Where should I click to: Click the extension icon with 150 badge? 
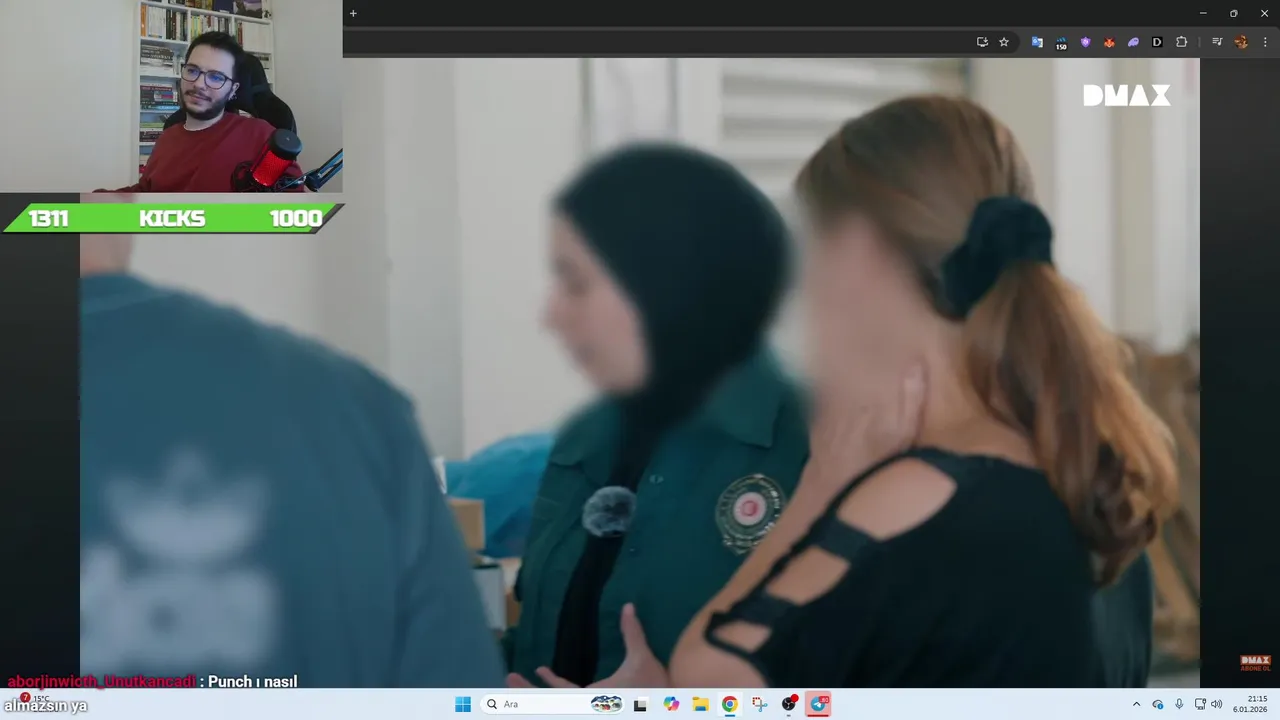1061,42
